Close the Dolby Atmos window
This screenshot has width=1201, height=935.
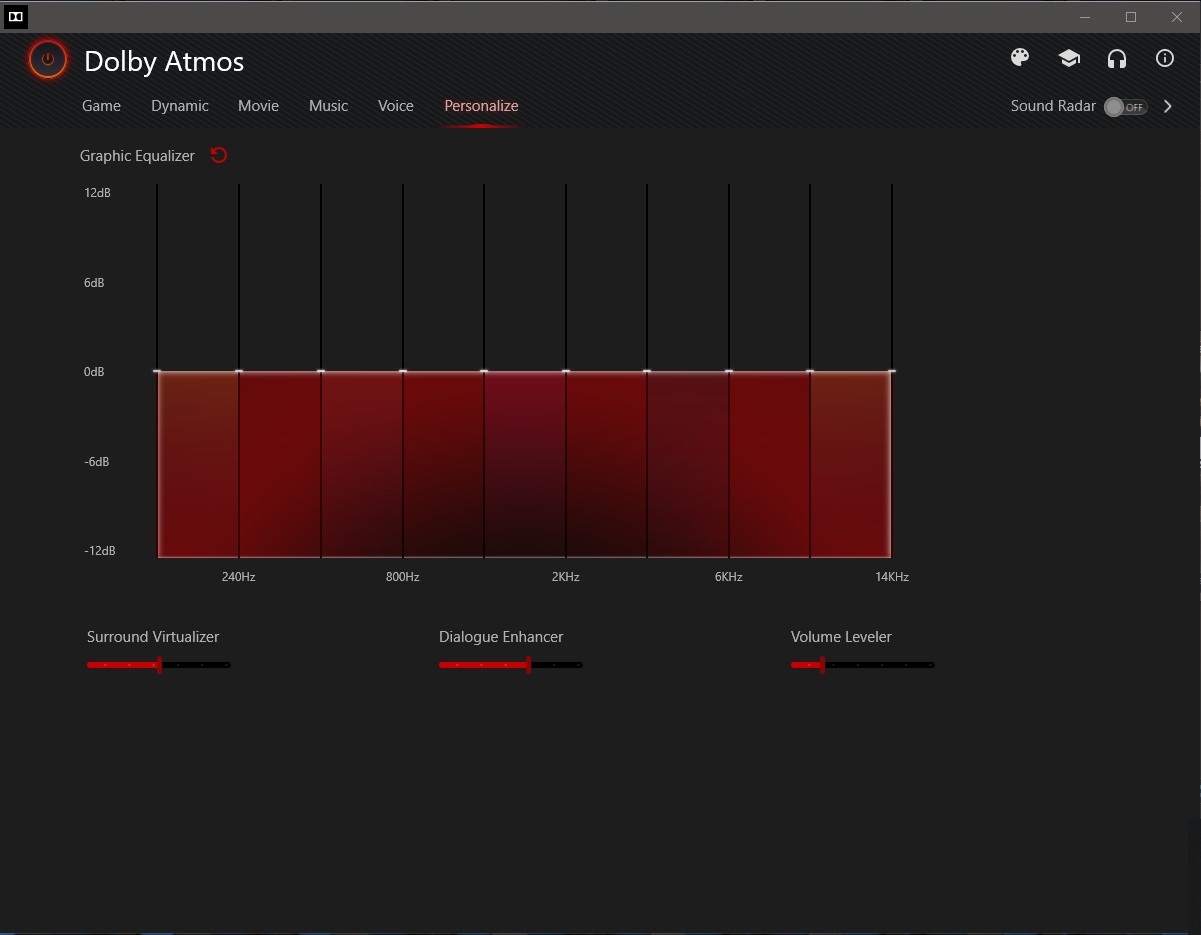(x=1177, y=17)
